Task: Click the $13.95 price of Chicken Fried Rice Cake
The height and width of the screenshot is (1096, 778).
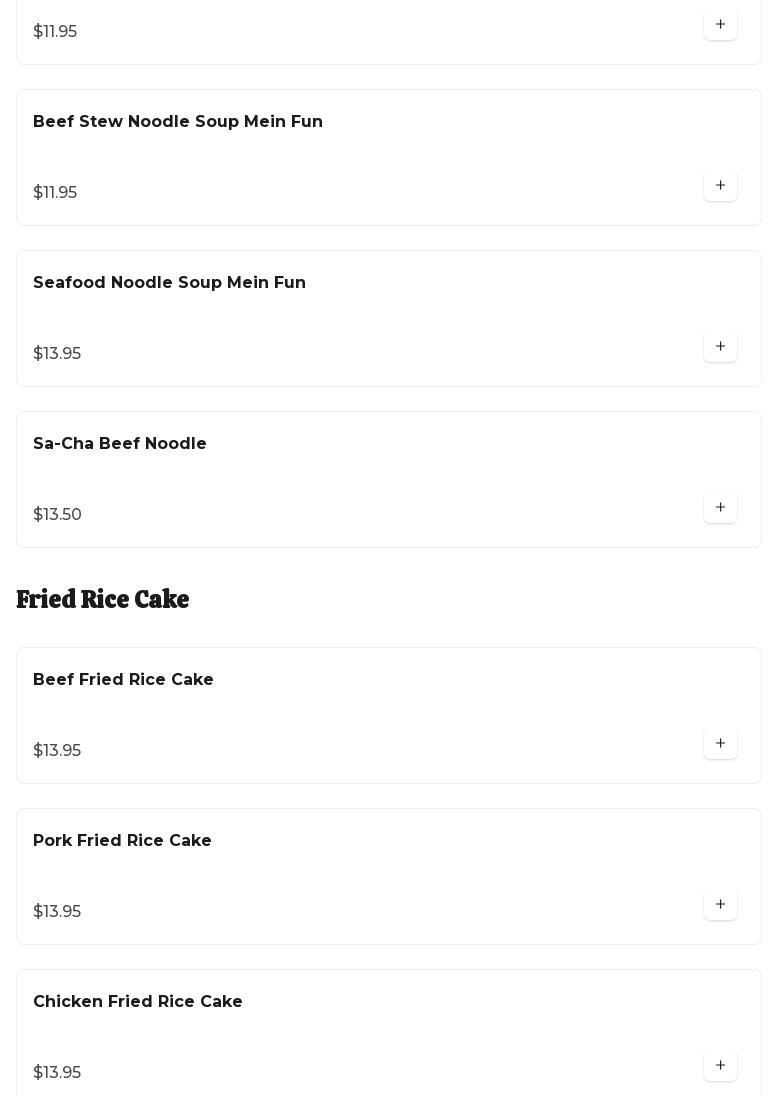Action: [x=57, y=1073]
